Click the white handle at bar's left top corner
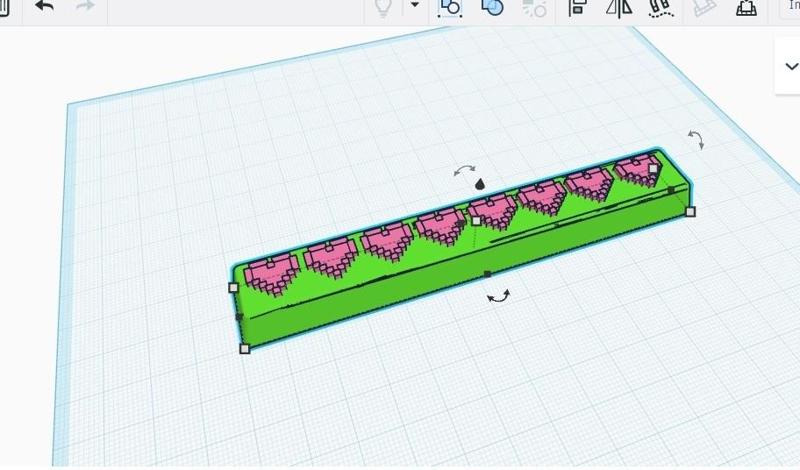The width and height of the screenshot is (800, 470). (x=234, y=287)
